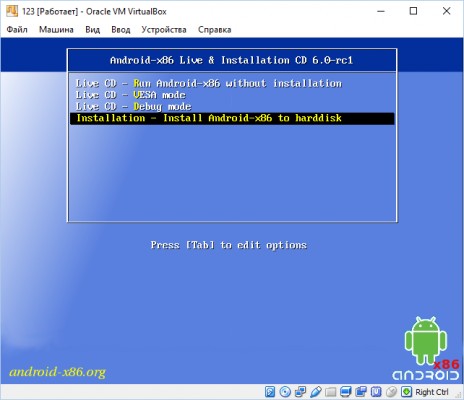This screenshot has width=464, height=400.
Task: Close the VirtualBox window
Action: pyautogui.click(x=446, y=11)
